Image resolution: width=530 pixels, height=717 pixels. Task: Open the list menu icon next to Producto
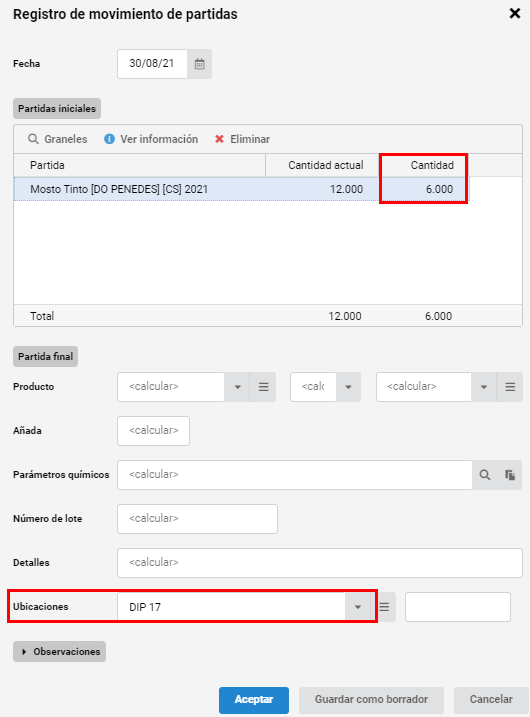(x=263, y=387)
